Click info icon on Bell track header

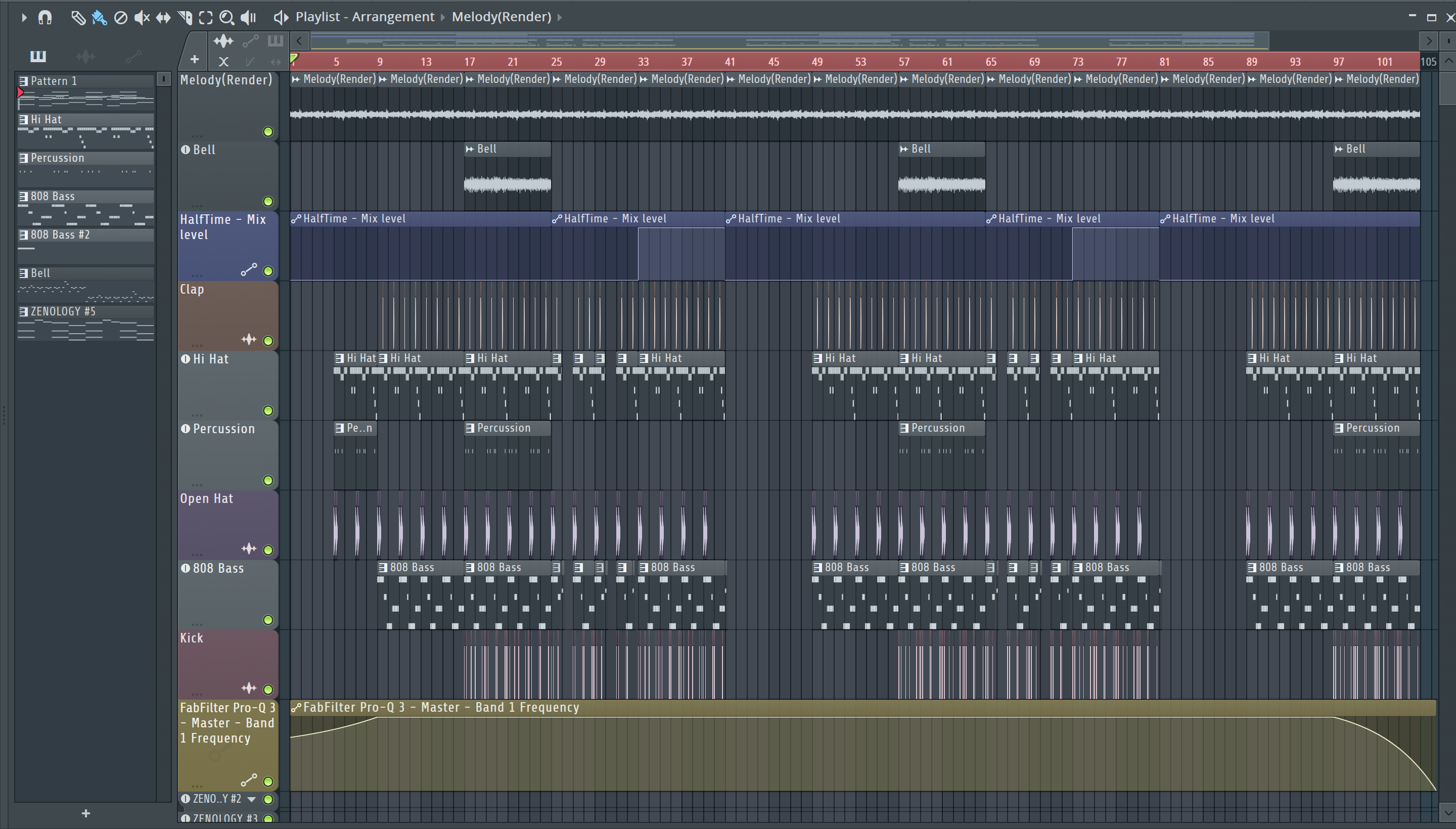click(185, 150)
